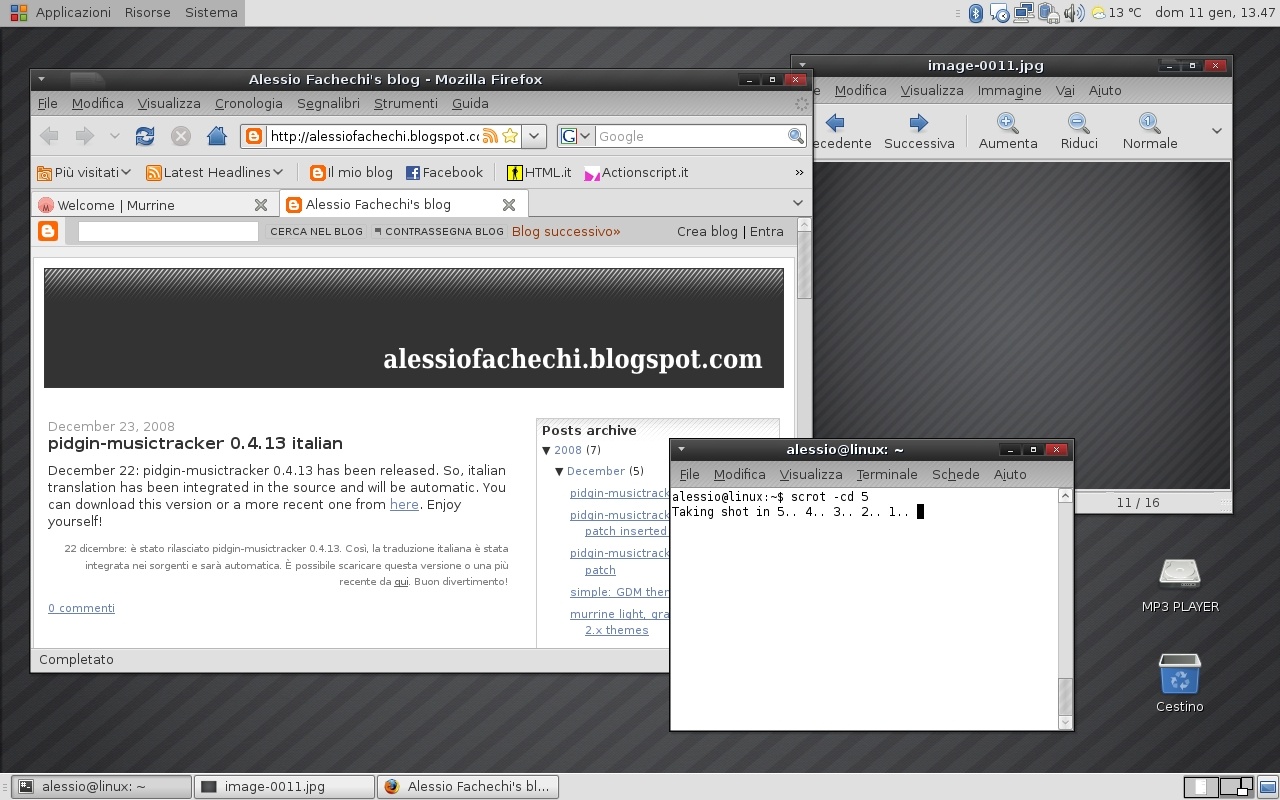
Task: Click Firefox forward arrow button
Action: tap(85, 136)
